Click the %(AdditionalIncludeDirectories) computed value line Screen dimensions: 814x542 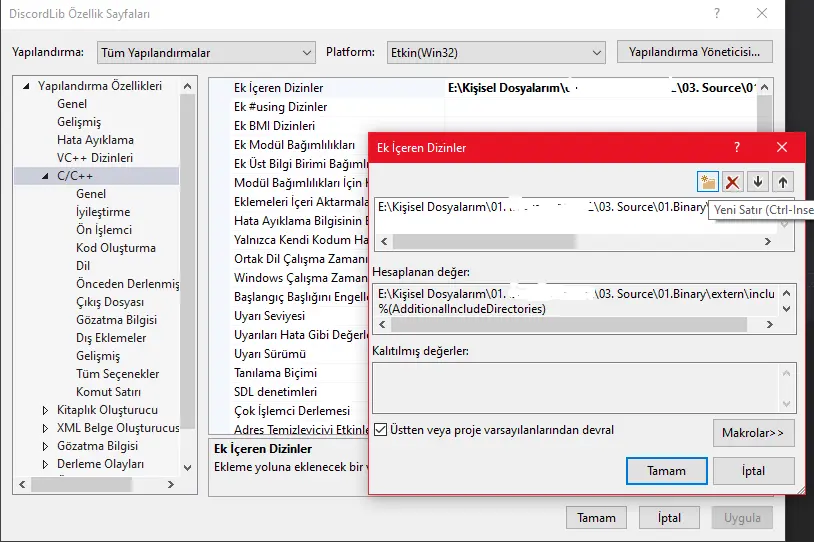tap(462, 309)
